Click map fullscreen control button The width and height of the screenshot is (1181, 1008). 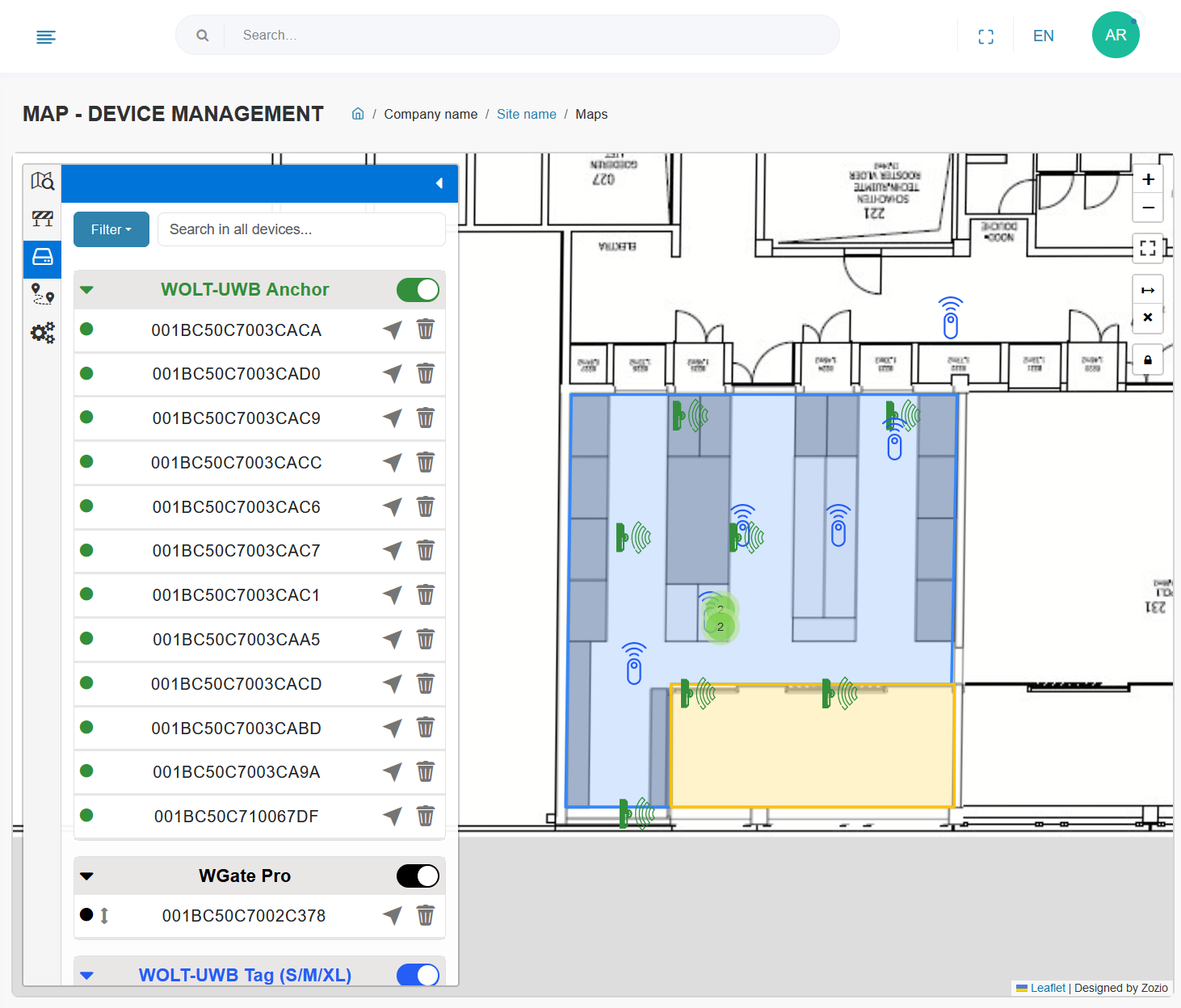[1148, 248]
